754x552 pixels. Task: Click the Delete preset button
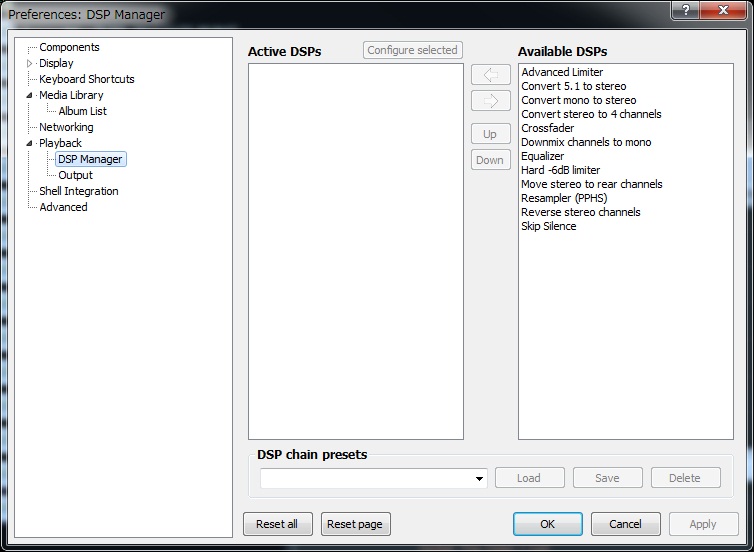coord(685,478)
